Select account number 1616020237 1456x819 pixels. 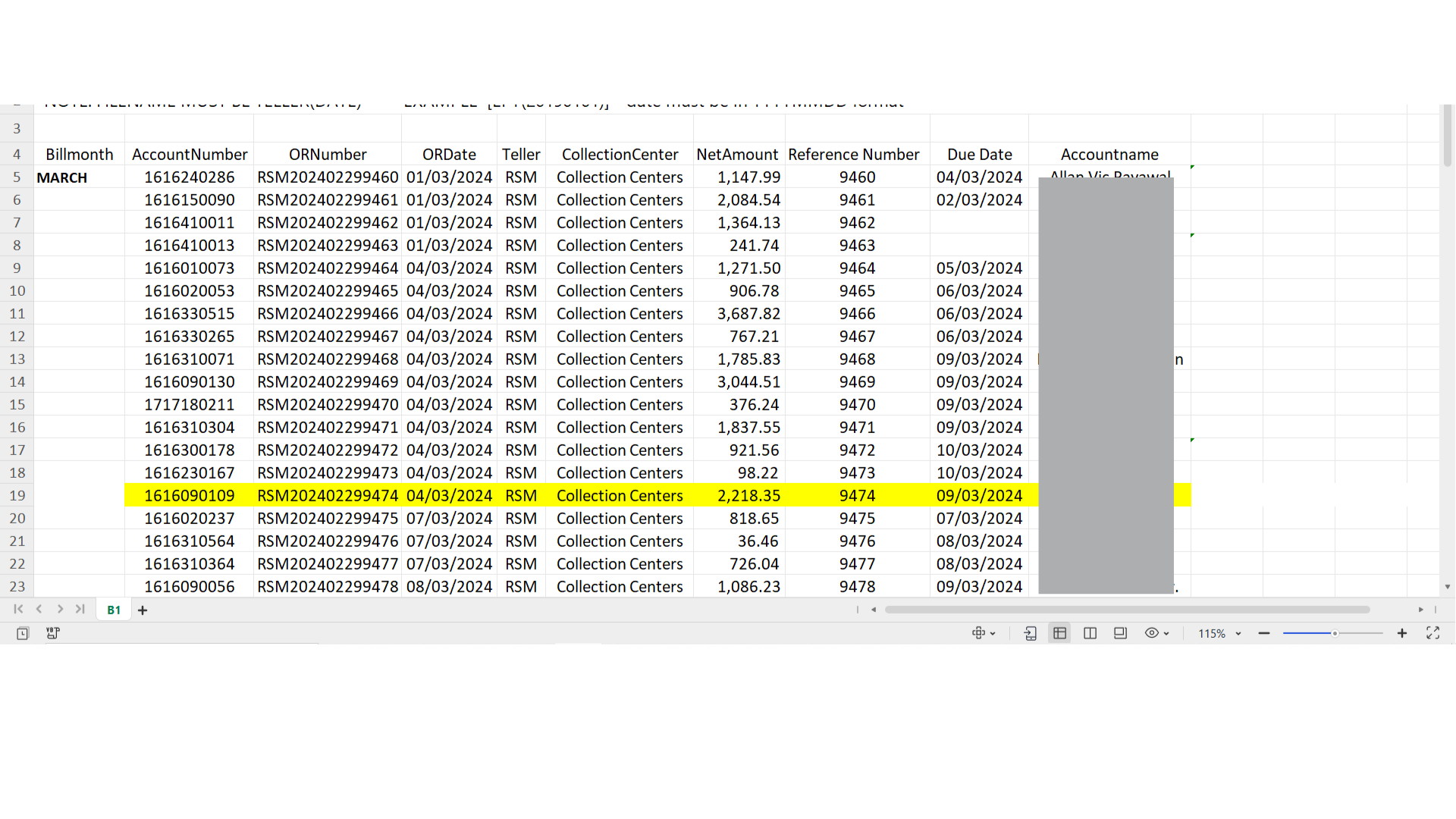coord(190,518)
